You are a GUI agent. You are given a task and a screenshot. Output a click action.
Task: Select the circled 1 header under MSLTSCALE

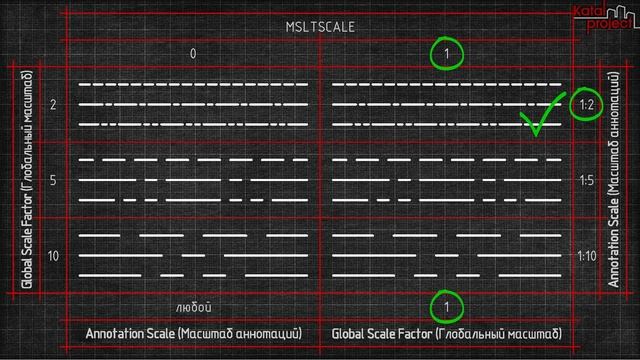coord(447,53)
